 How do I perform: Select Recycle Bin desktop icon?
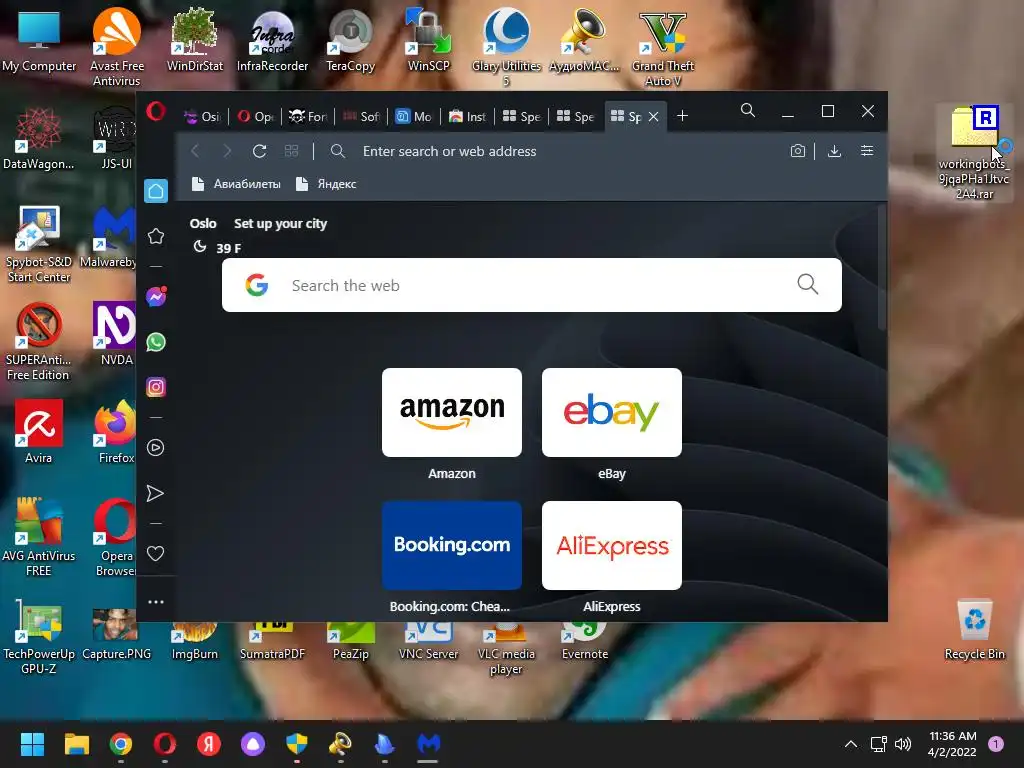pyautogui.click(x=974, y=630)
